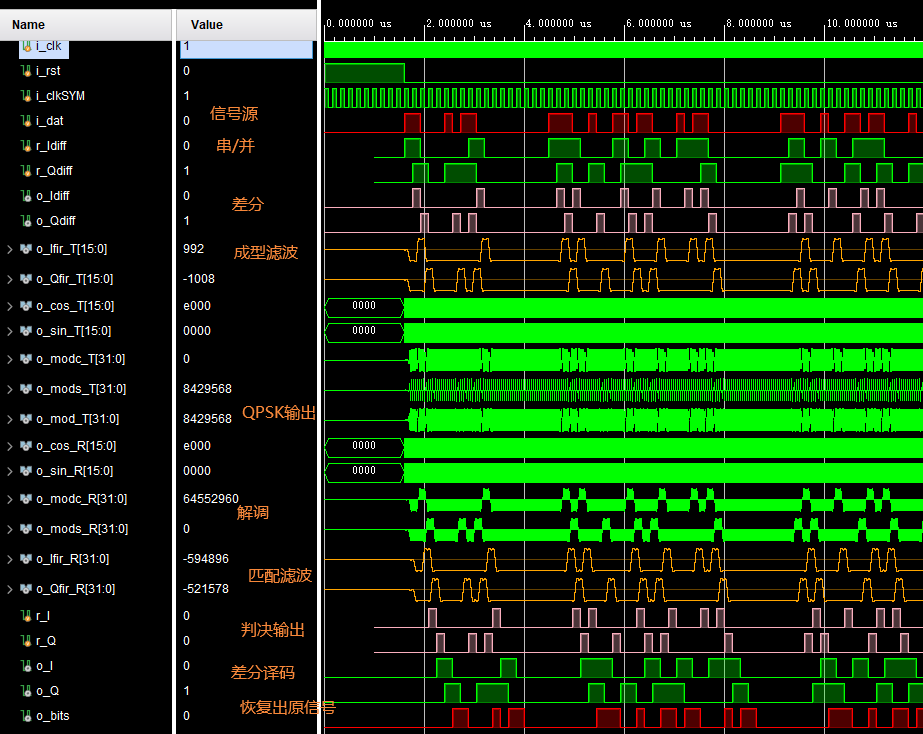The width and height of the screenshot is (923, 734).
Task: Expand the o_modc_T[31:0] bus
Action: tap(9, 358)
